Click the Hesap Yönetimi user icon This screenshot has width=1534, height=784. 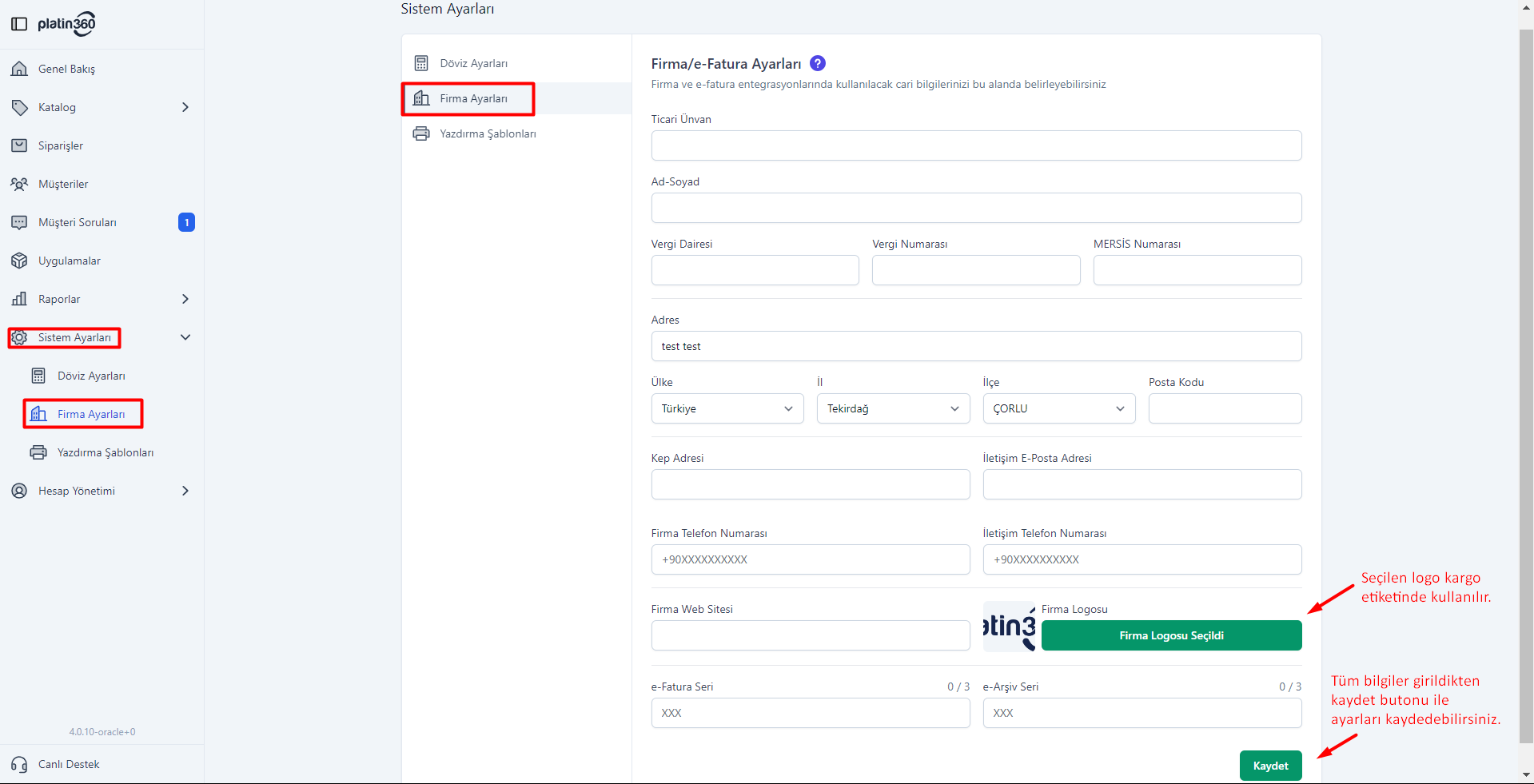tap(19, 491)
